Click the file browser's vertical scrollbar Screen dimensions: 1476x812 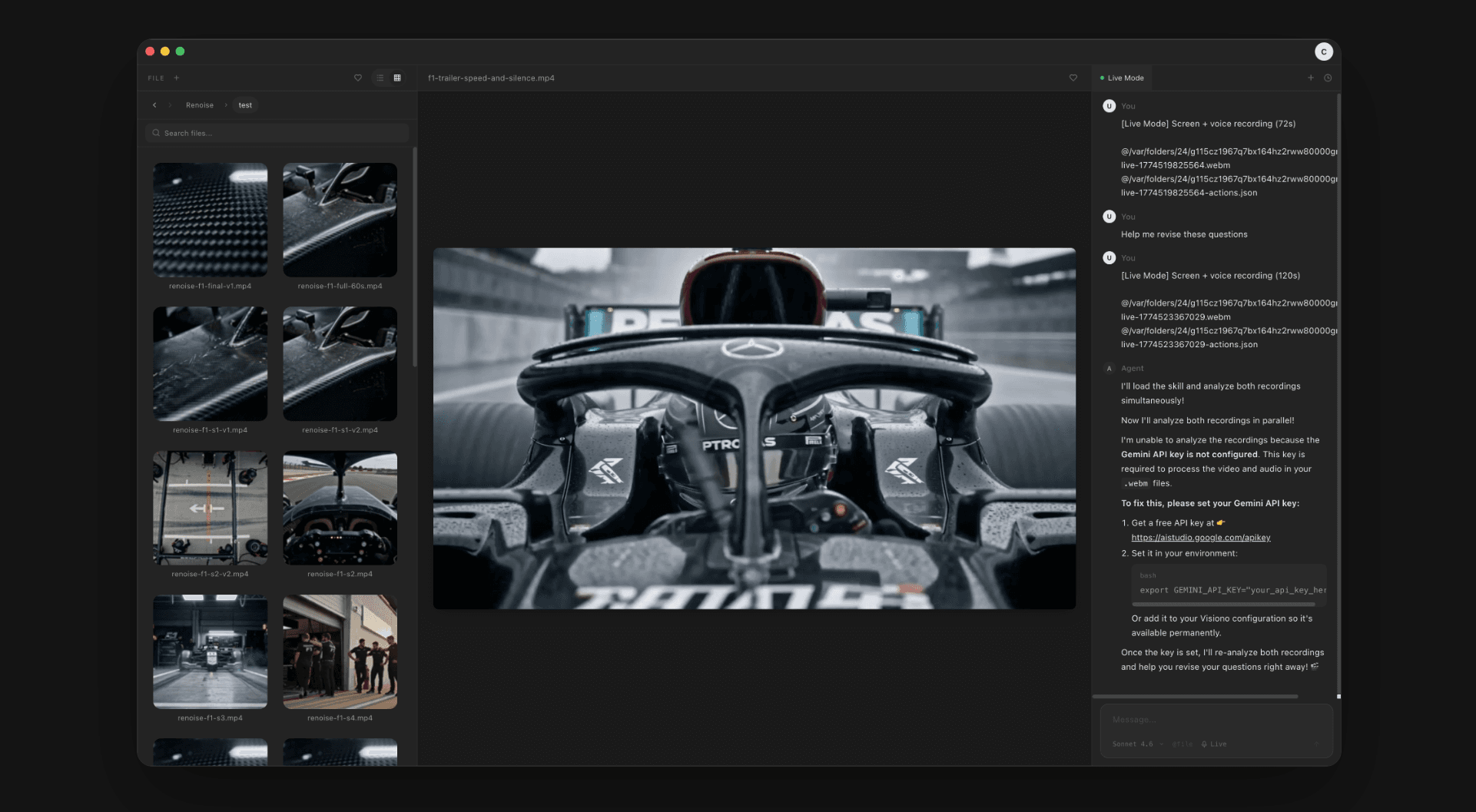pyautogui.click(x=415, y=257)
